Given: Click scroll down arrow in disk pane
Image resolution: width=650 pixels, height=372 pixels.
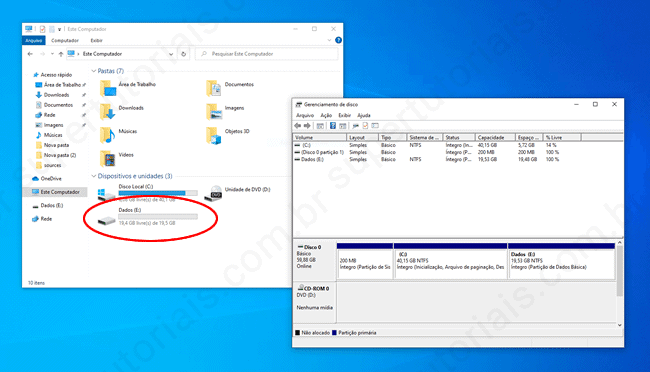Looking at the screenshot, I should [619, 325].
